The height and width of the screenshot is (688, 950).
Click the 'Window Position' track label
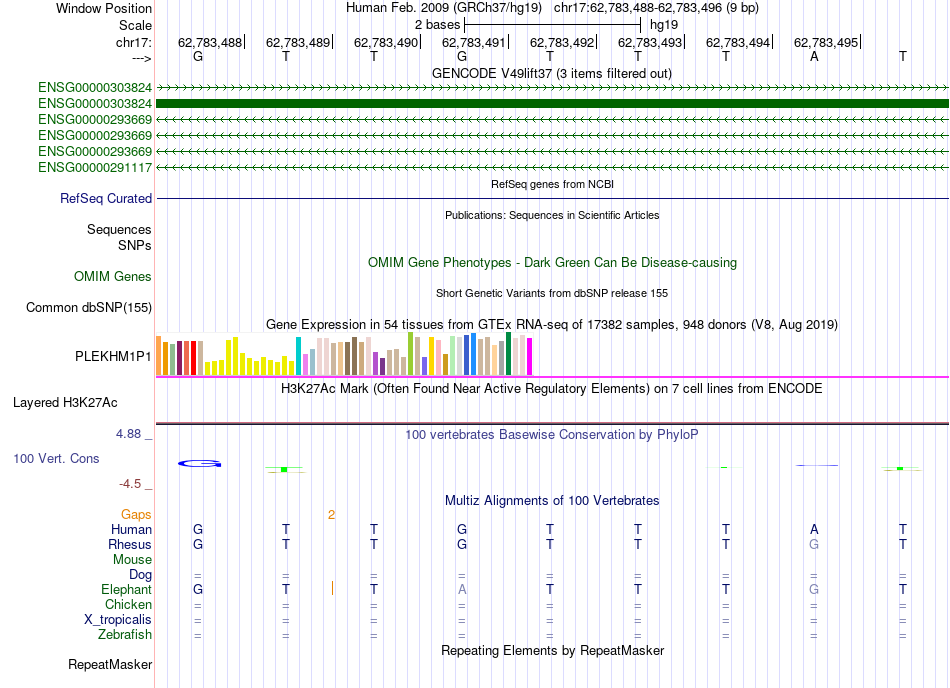coord(104,8)
